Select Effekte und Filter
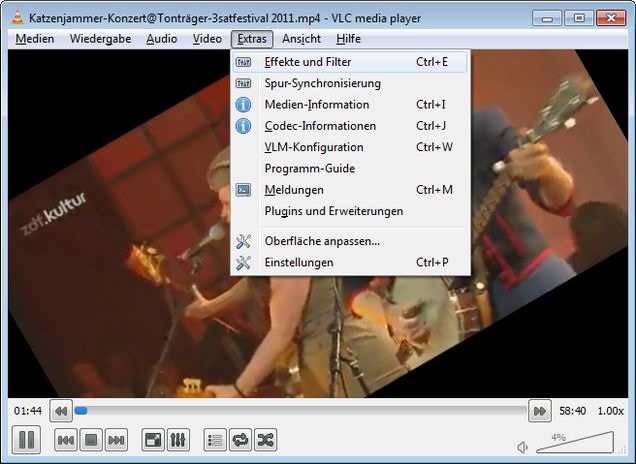This screenshot has width=636, height=464. pos(350,62)
